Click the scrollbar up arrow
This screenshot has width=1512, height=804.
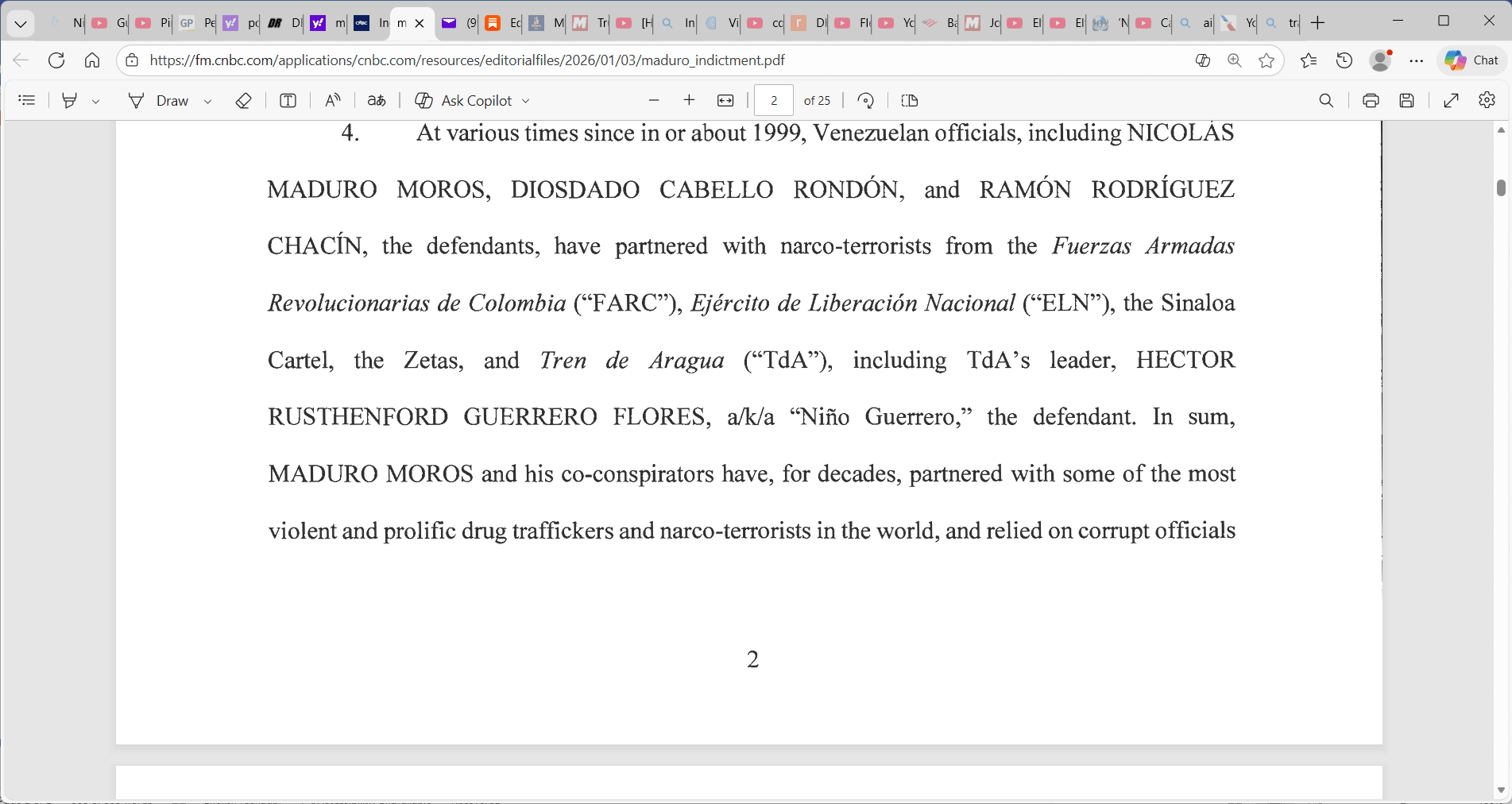click(1501, 129)
